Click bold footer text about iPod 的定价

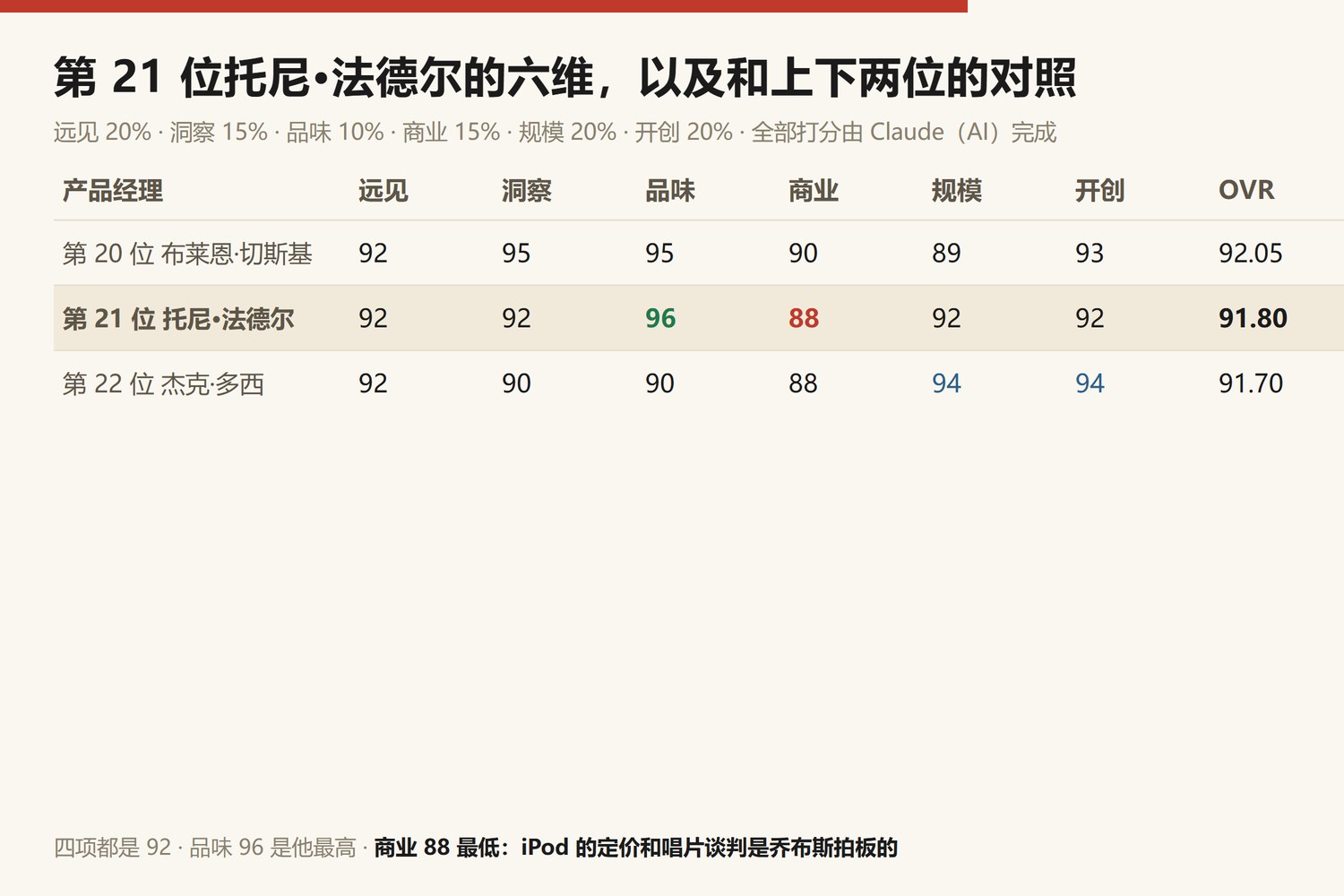(x=636, y=848)
